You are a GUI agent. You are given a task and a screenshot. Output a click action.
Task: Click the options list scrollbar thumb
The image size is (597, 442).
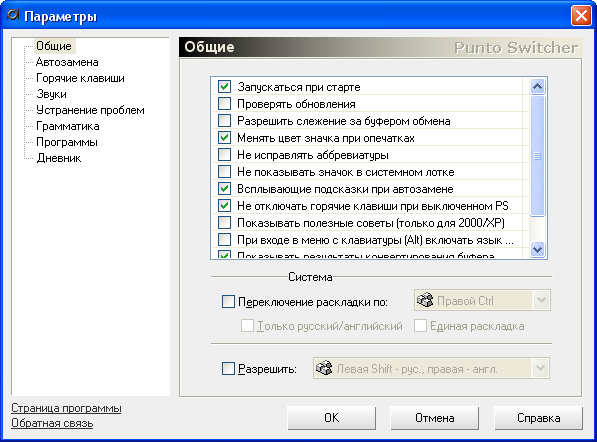tap(537, 156)
